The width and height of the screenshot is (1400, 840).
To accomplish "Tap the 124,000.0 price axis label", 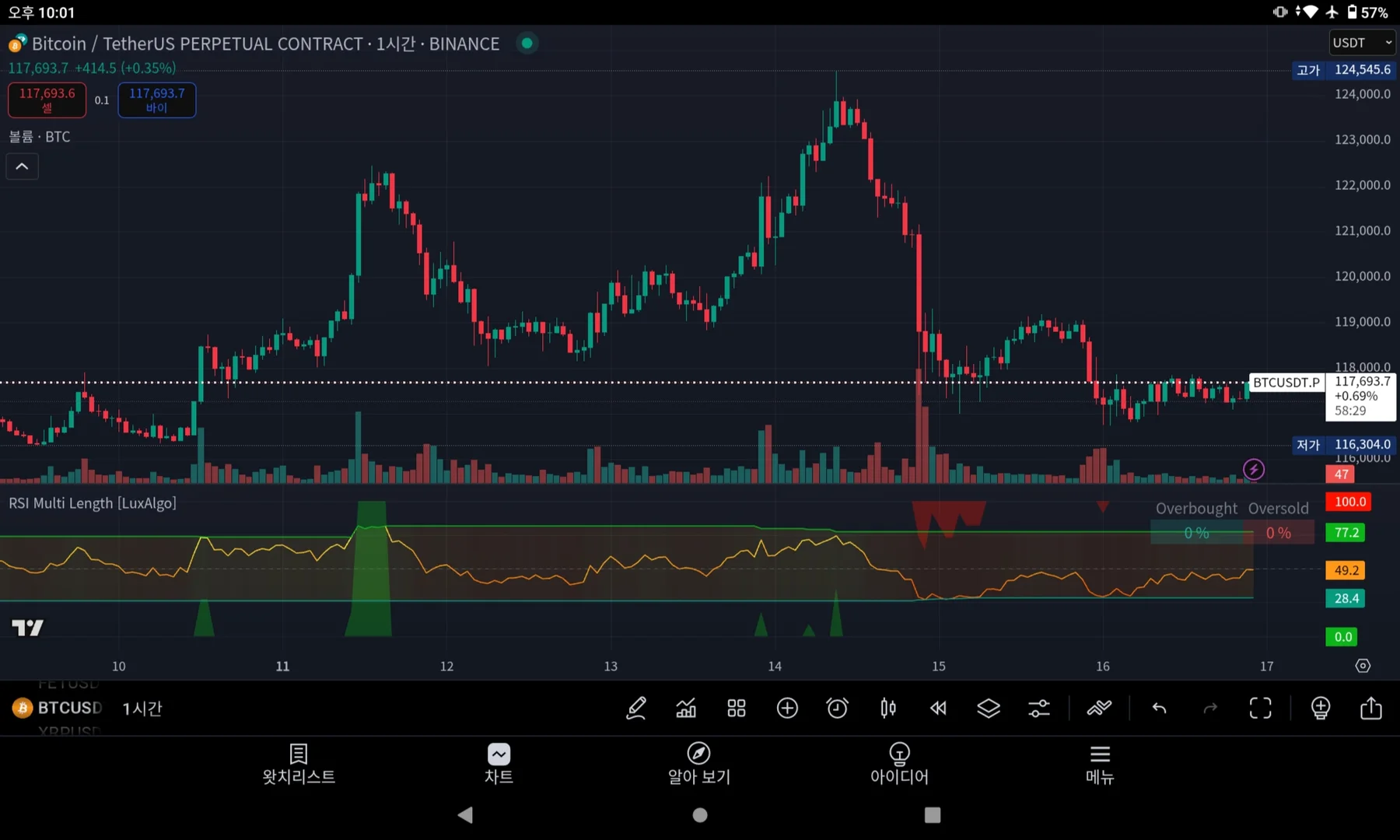I will coord(1363,94).
